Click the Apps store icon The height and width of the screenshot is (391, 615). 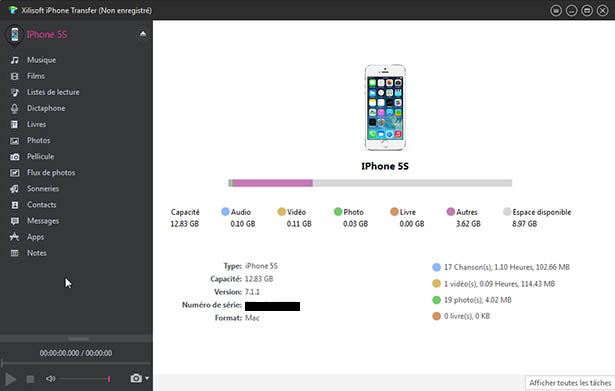click(15, 237)
